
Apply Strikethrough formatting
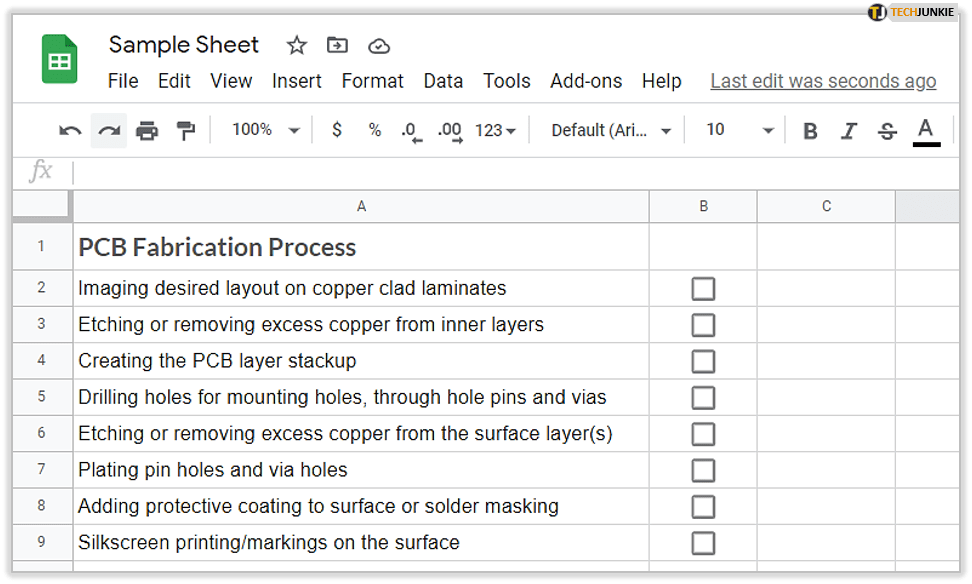887,131
